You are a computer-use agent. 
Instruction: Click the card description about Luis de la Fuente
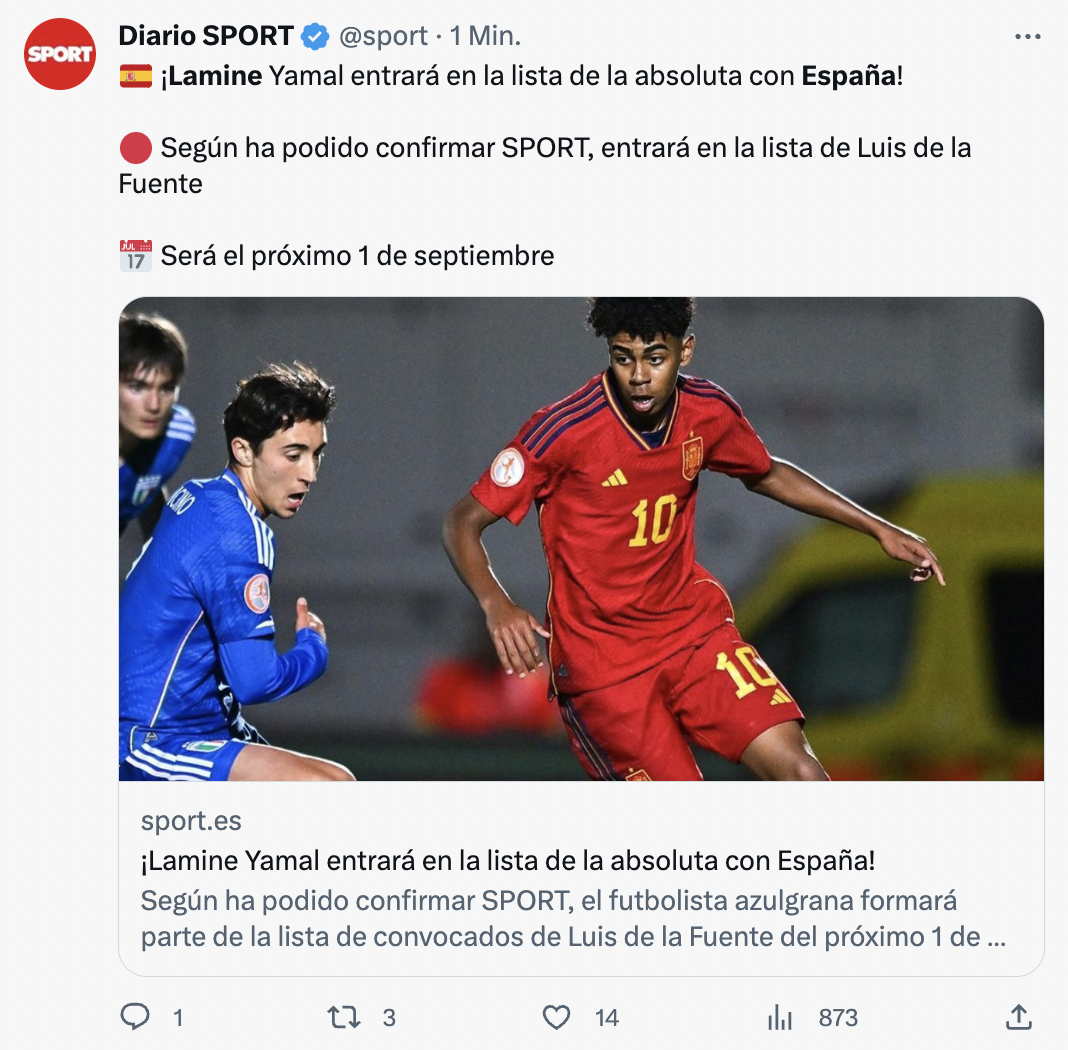pyautogui.click(x=573, y=919)
